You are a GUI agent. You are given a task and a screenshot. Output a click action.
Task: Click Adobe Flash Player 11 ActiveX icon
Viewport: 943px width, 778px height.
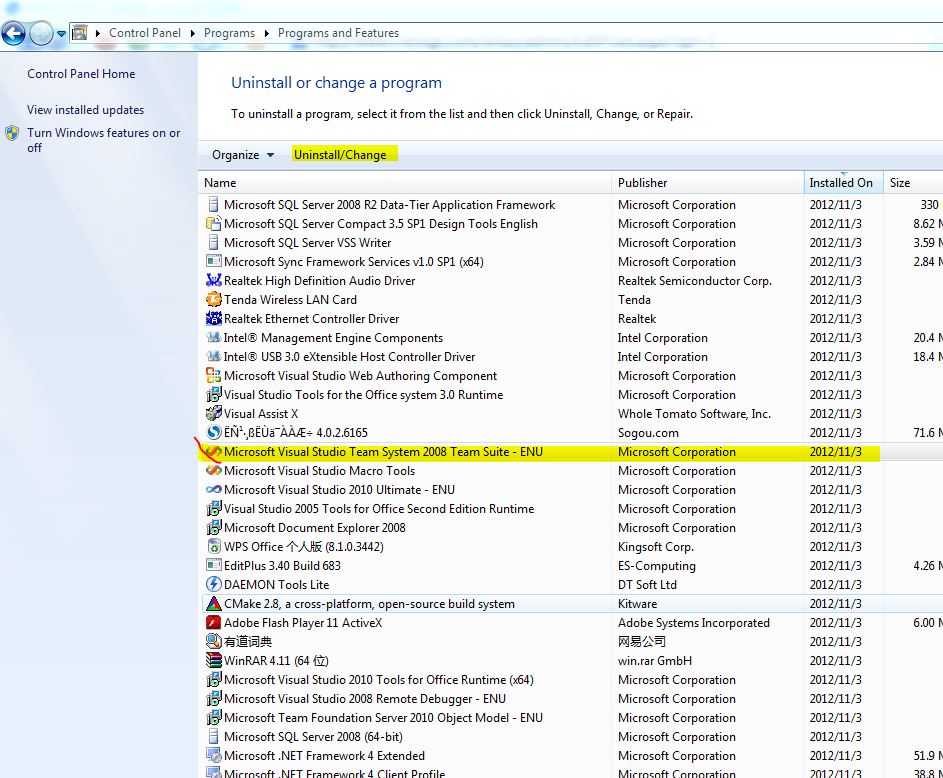click(213, 623)
